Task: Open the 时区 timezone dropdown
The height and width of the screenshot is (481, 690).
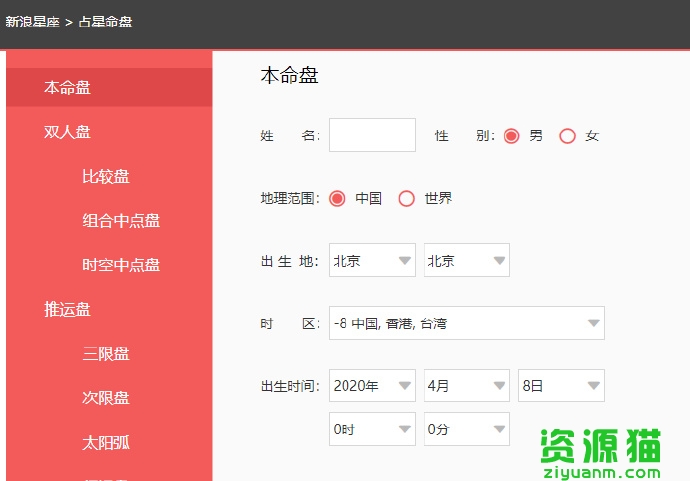Action: pyautogui.click(x=467, y=323)
